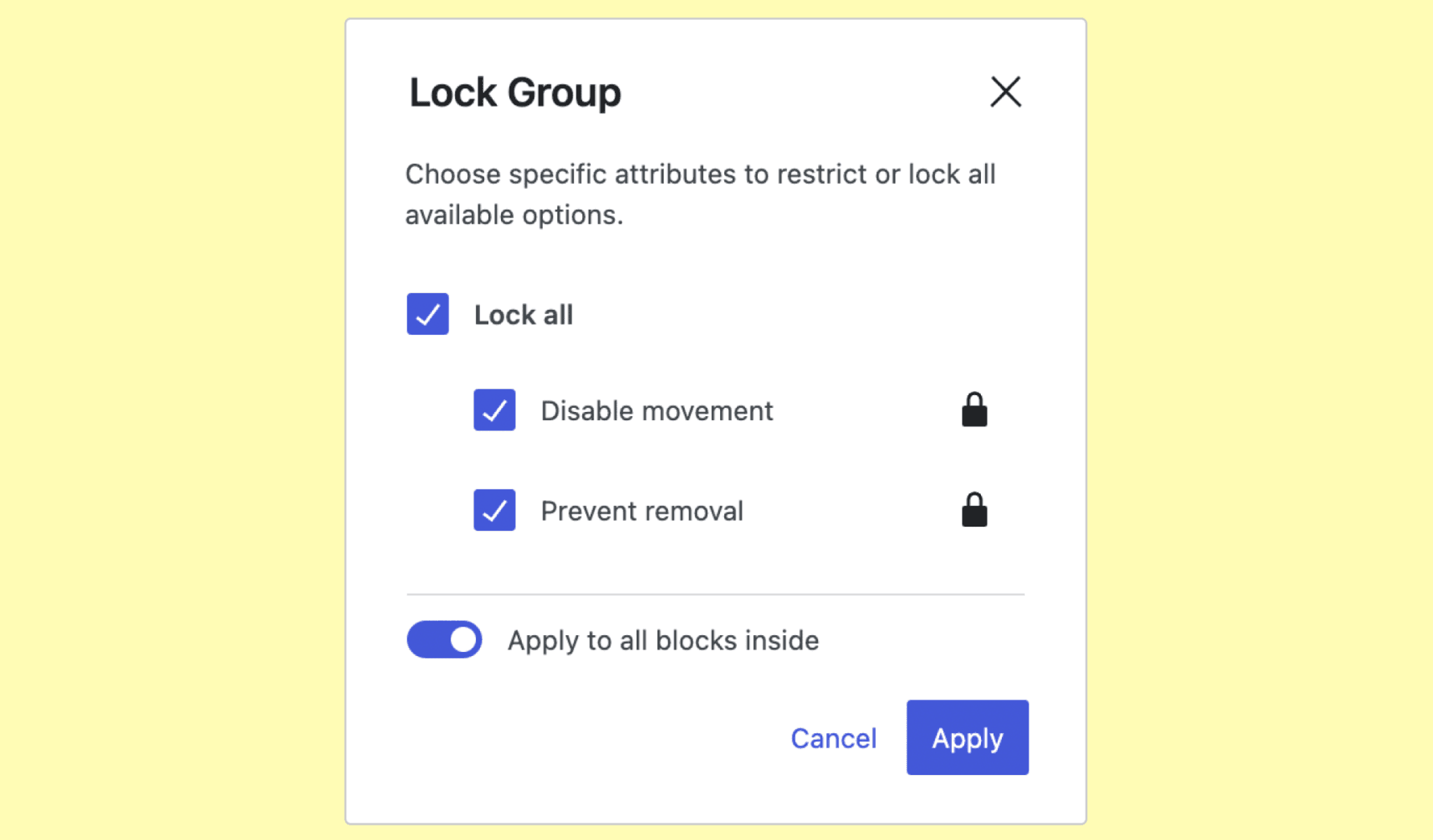The width and height of the screenshot is (1433, 840).
Task: Click the white knob of the toggle switch
Action: (463, 639)
